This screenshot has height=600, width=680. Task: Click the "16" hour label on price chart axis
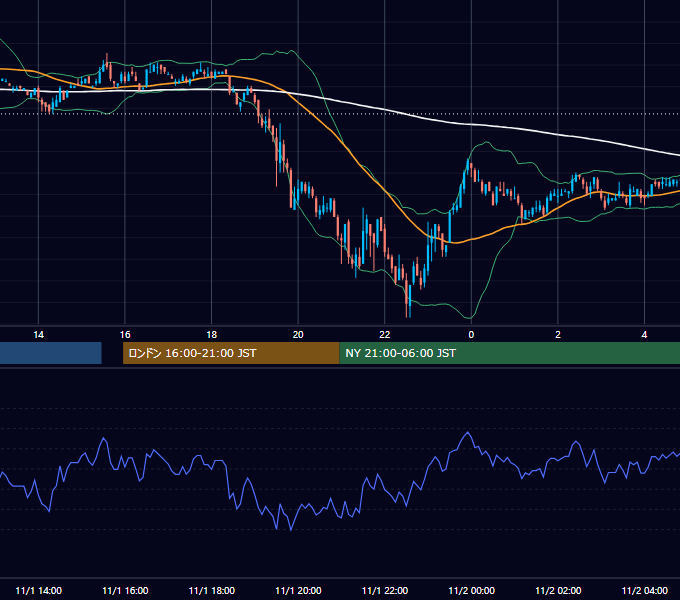point(125,335)
